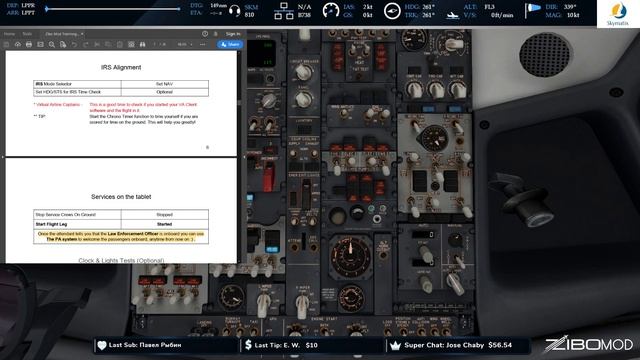Open the more options ellipsis in PDF toolbar
This screenshot has height=360, width=640.
coord(202,44)
